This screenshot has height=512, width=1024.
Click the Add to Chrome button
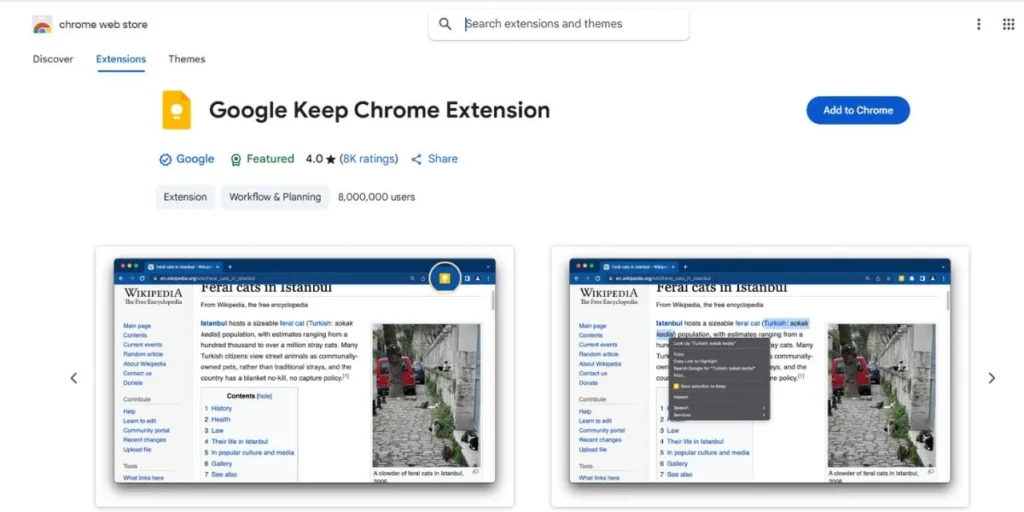[x=858, y=110]
